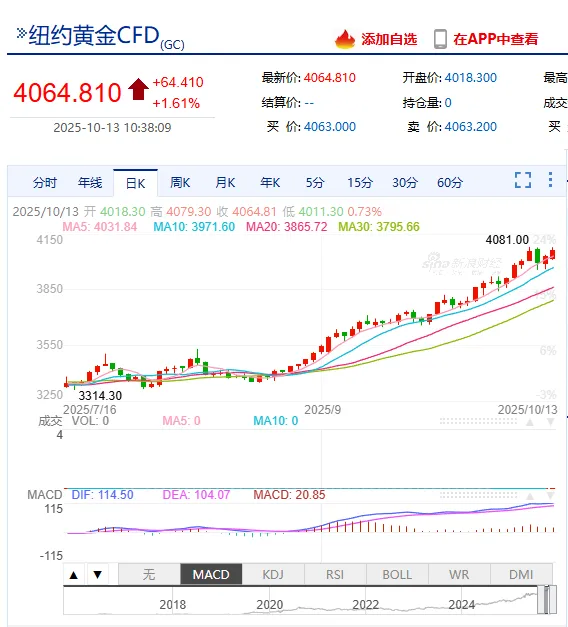Select the BOLL indicator button
568x627 pixels.
tap(397, 575)
